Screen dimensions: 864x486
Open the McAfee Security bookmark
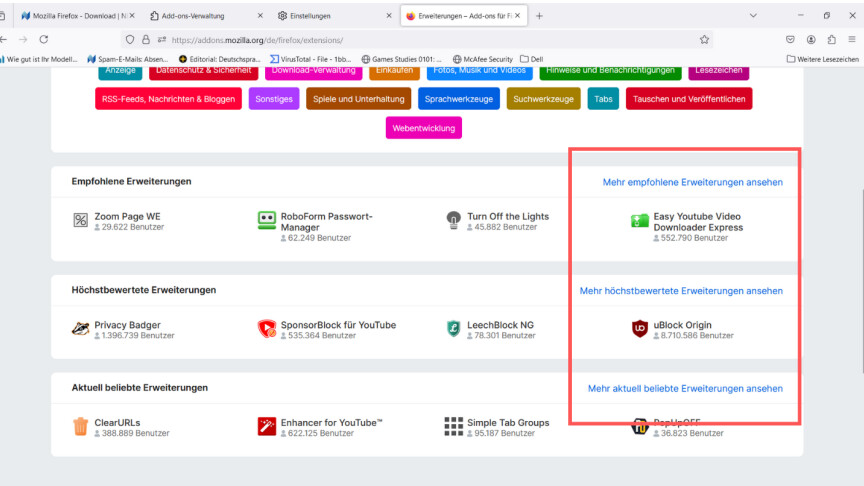[483, 59]
